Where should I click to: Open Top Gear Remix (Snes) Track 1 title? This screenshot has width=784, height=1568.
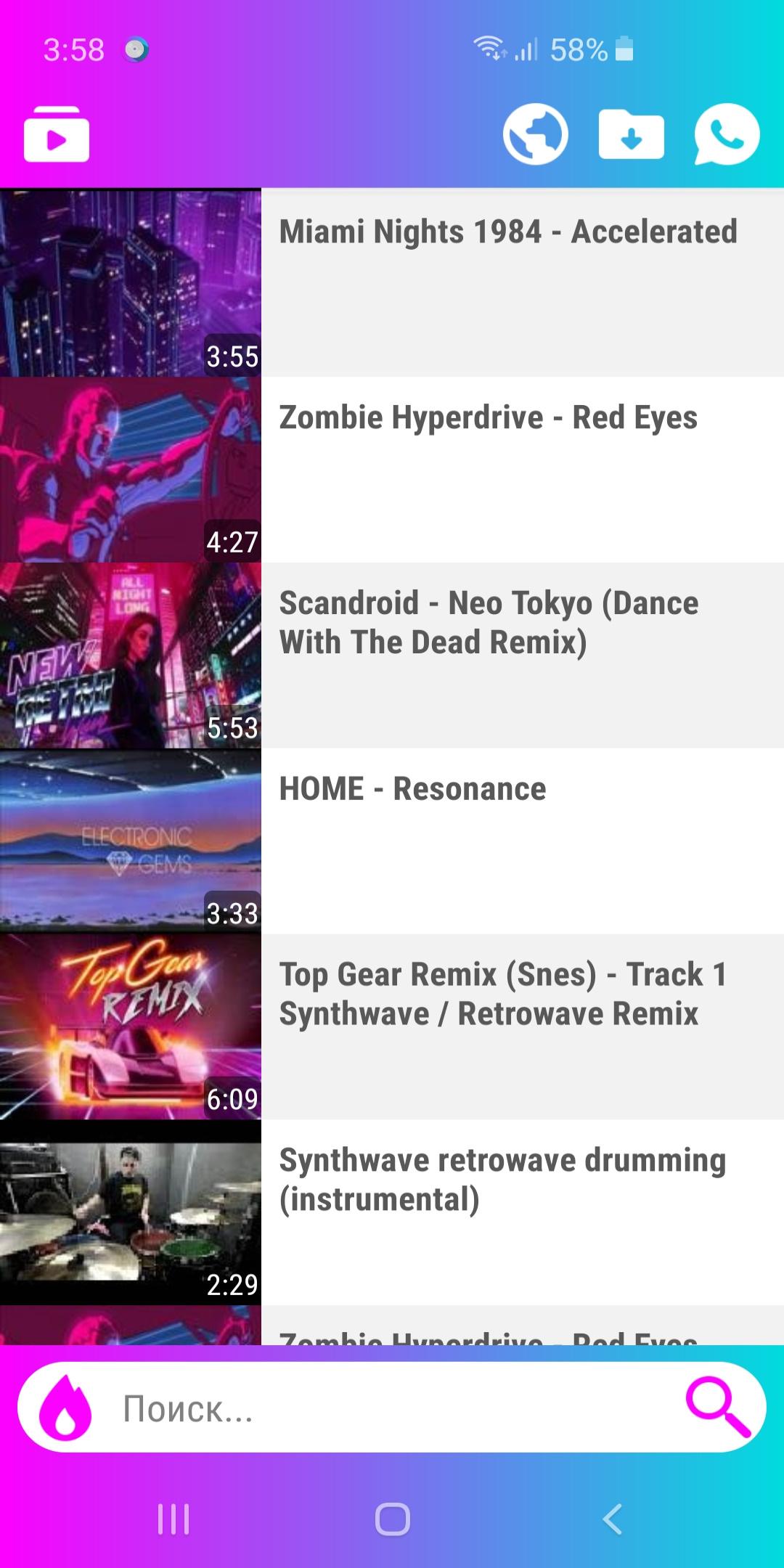click(x=503, y=994)
